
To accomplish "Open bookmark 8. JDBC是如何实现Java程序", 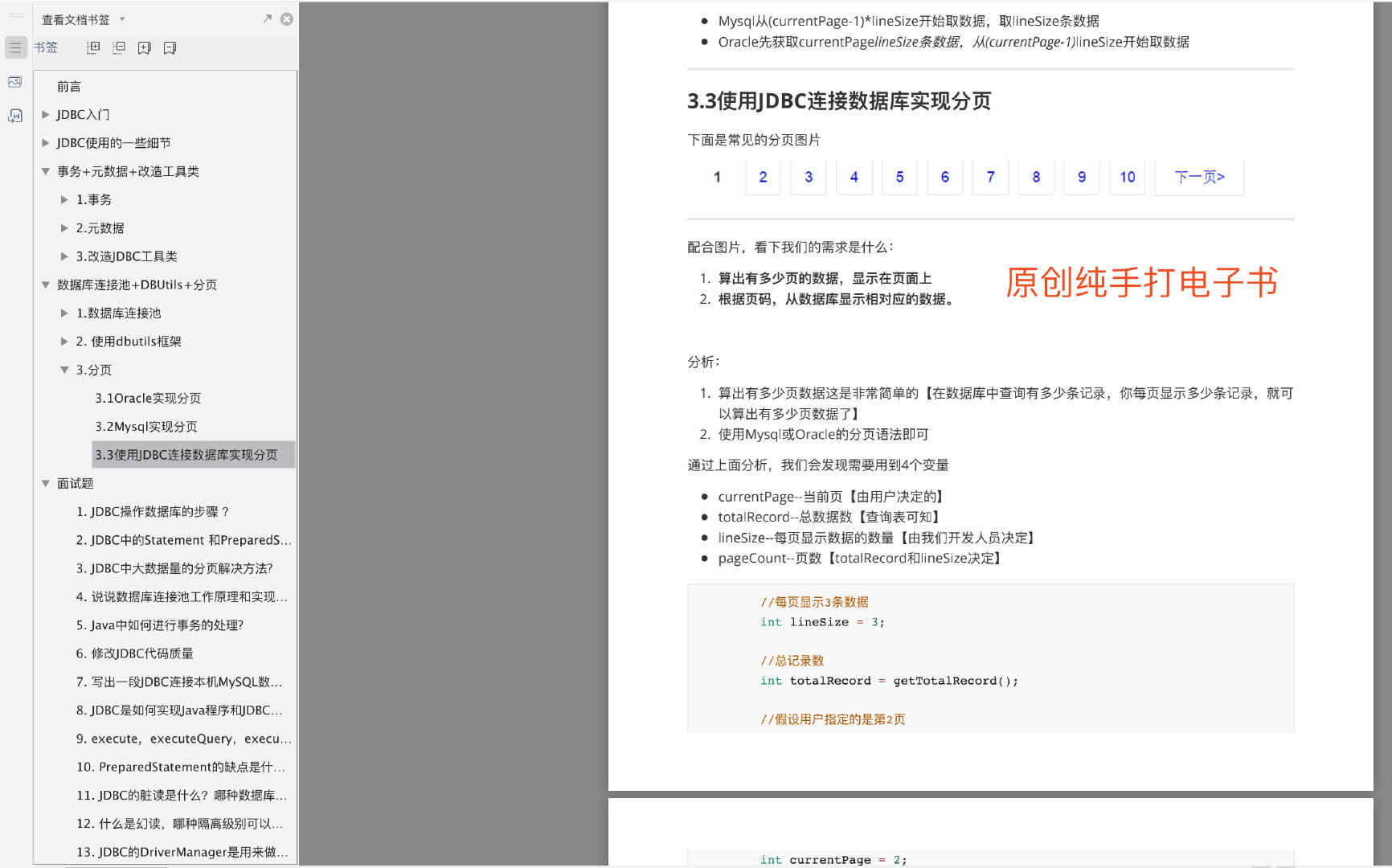I will pos(179,710).
